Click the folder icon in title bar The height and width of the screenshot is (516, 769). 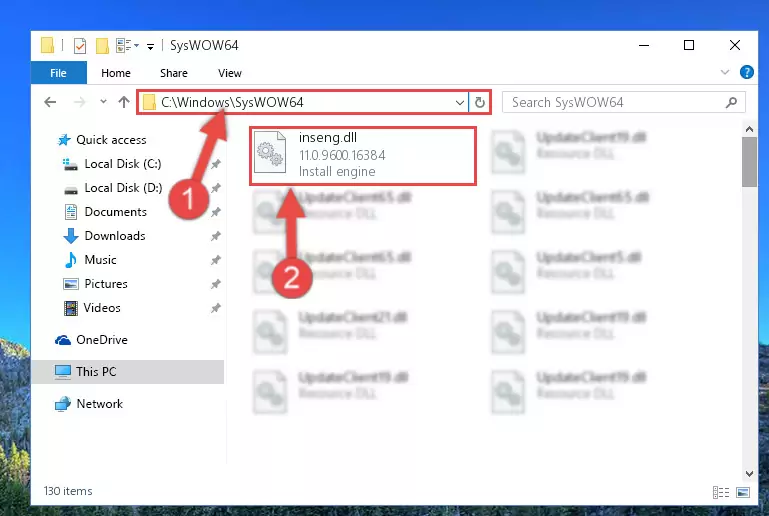point(48,45)
